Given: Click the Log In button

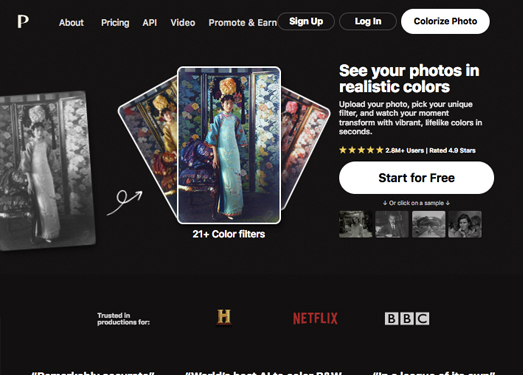Looking at the screenshot, I should [368, 21].
